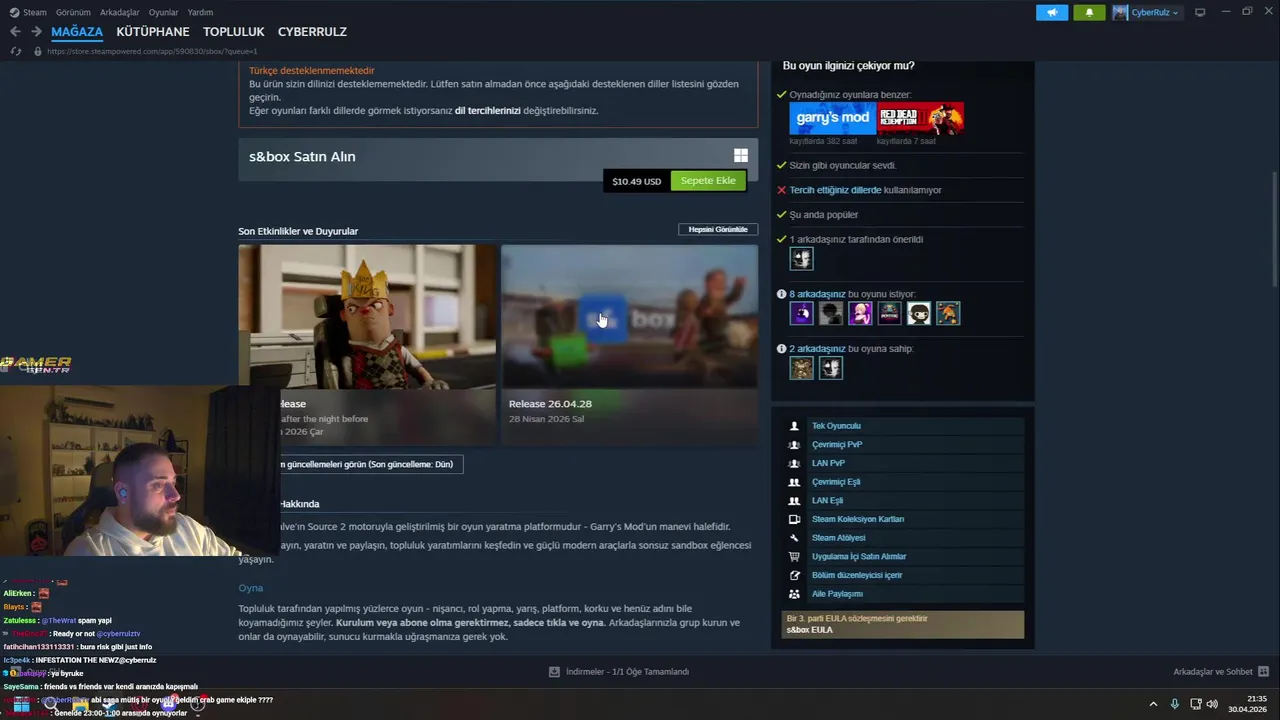Open the Release 26.04.28 announcement

point(629,345)
